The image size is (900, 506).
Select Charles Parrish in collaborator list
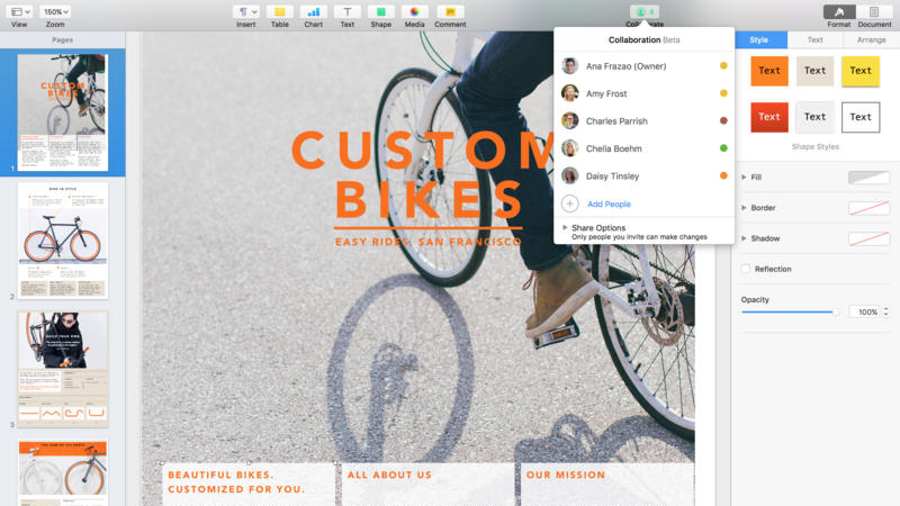tap(644, 121)
